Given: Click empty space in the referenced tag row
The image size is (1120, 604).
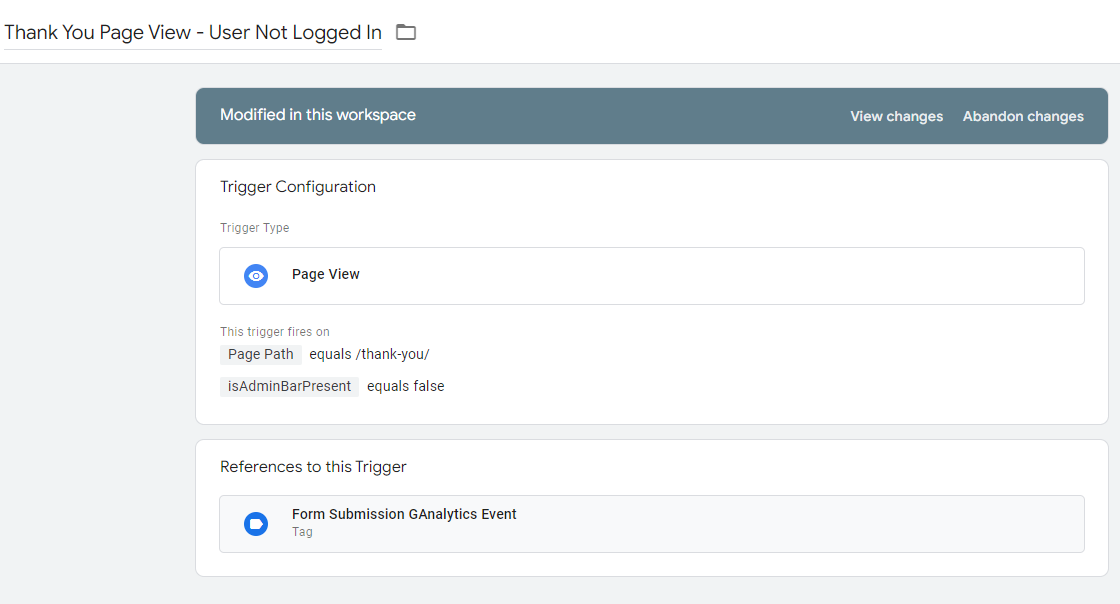Looking at the screenshot, I should coord(800,523).
